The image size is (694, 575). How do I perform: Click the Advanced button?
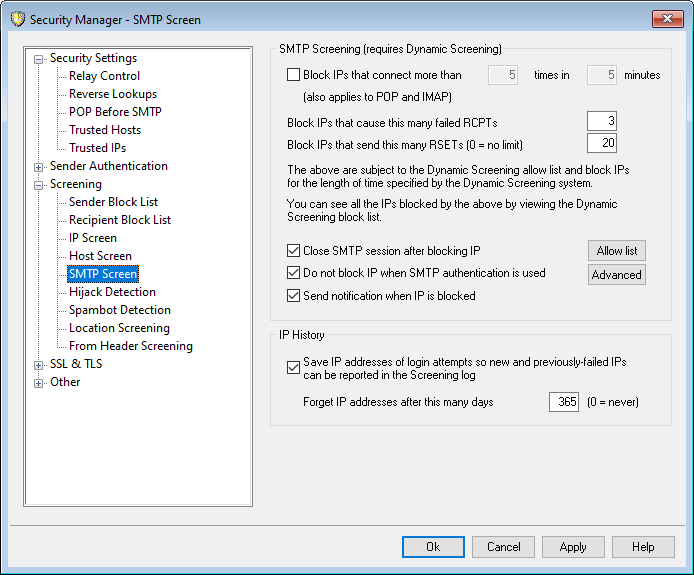point(616,275)
